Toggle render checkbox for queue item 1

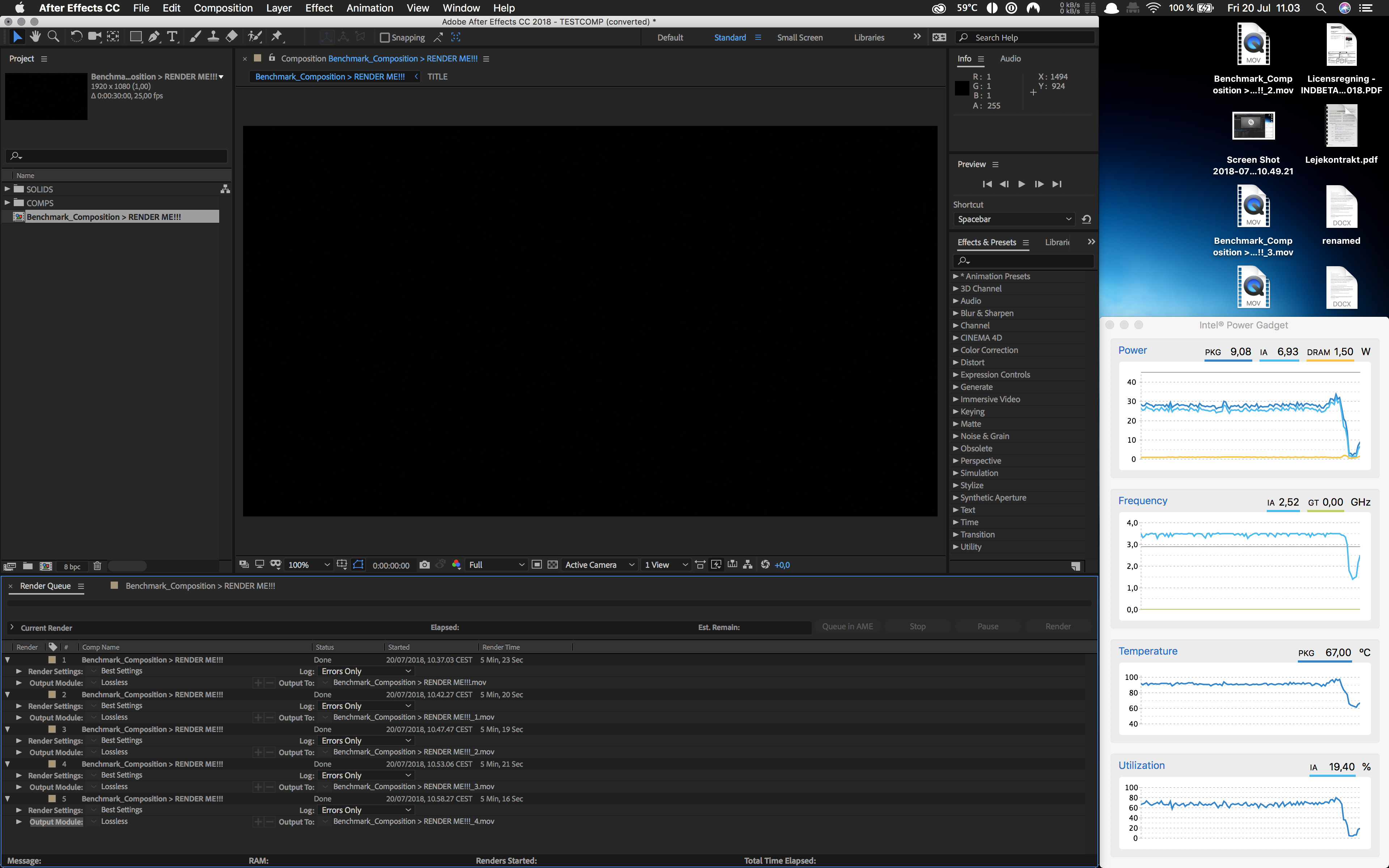tap(27, 660)
